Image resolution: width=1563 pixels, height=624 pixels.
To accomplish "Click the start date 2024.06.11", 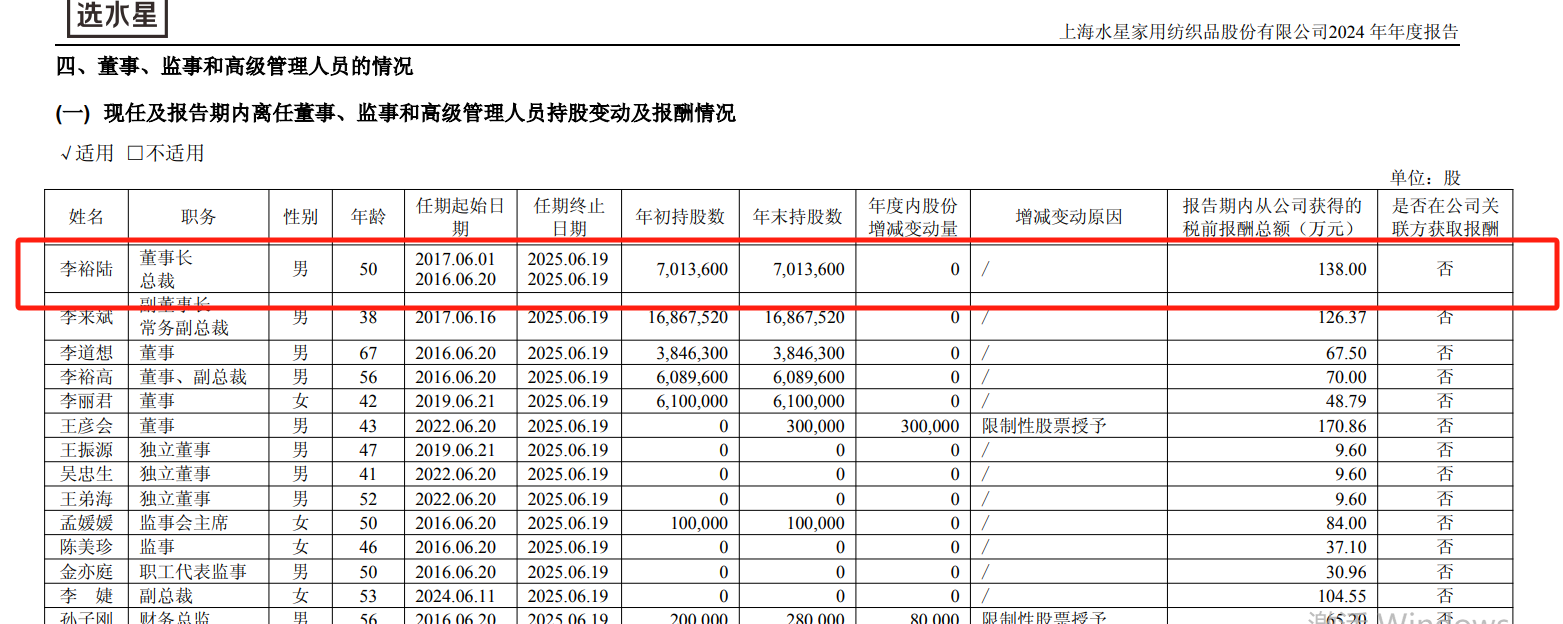I will pyautogui.click(x=455, y=596).
